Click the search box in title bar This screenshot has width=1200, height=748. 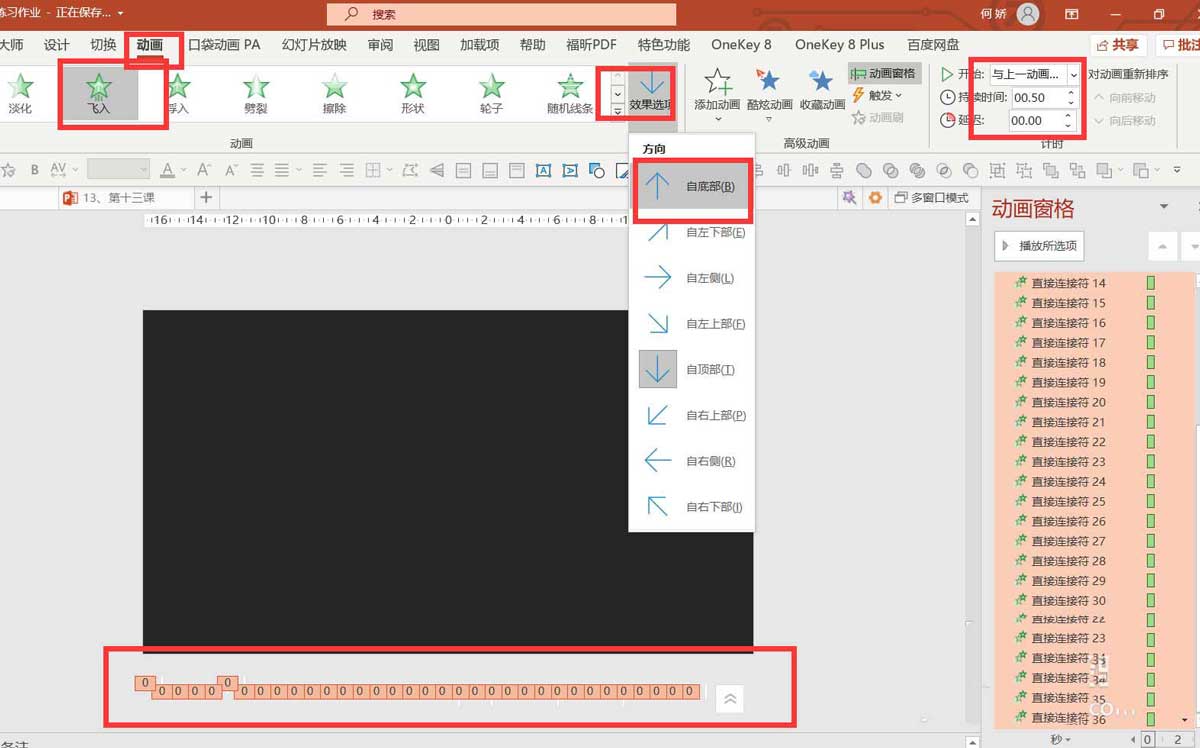coord(502,14)
